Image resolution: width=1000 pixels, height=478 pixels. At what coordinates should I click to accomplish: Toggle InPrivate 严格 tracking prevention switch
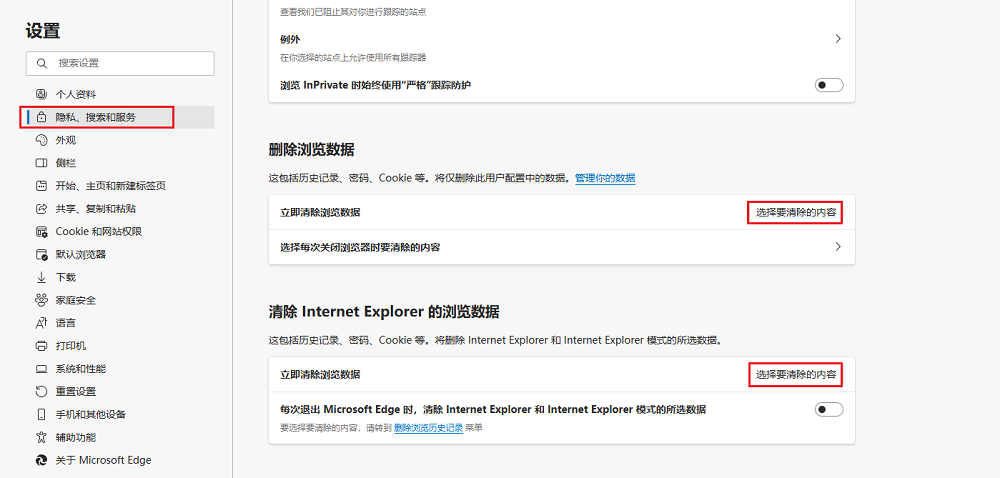[x=829, y=85]
